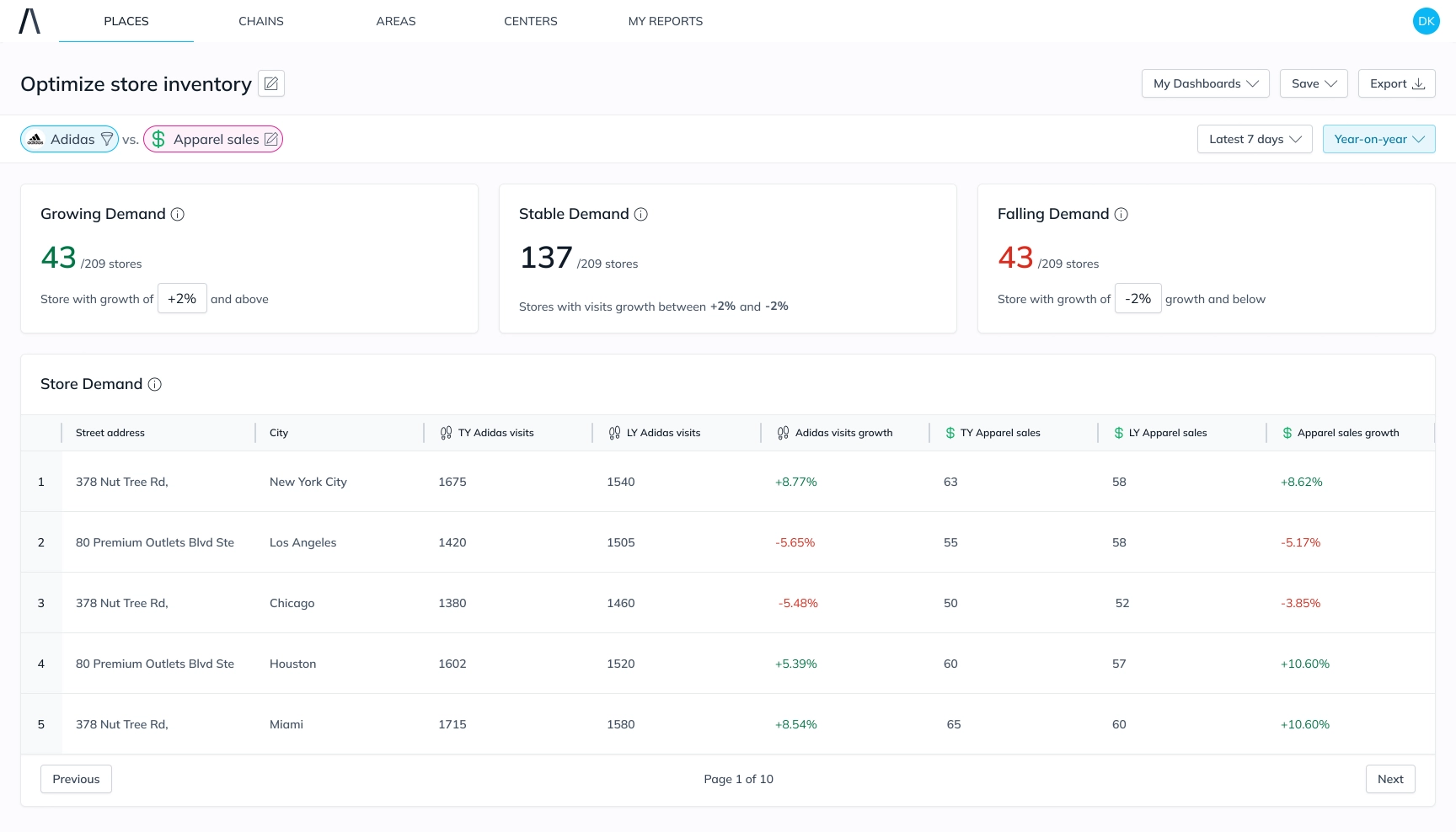Click the Adidas logo icon in chip
The image size is (1456, 832).
coord(35,139)
